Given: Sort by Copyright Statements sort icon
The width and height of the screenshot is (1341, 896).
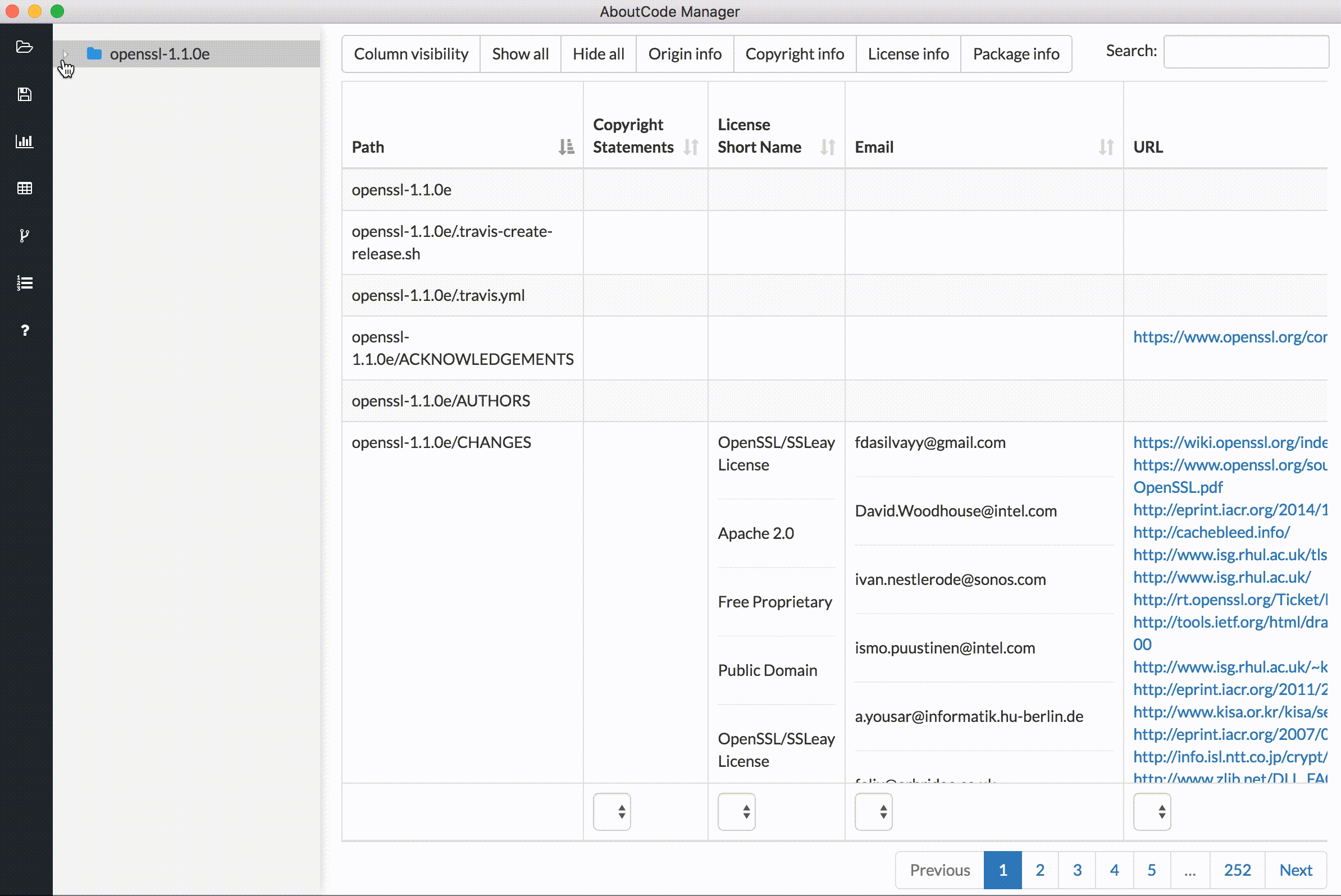Looking at the screenshot, I should pyautogui.click(x=691, y=147).
